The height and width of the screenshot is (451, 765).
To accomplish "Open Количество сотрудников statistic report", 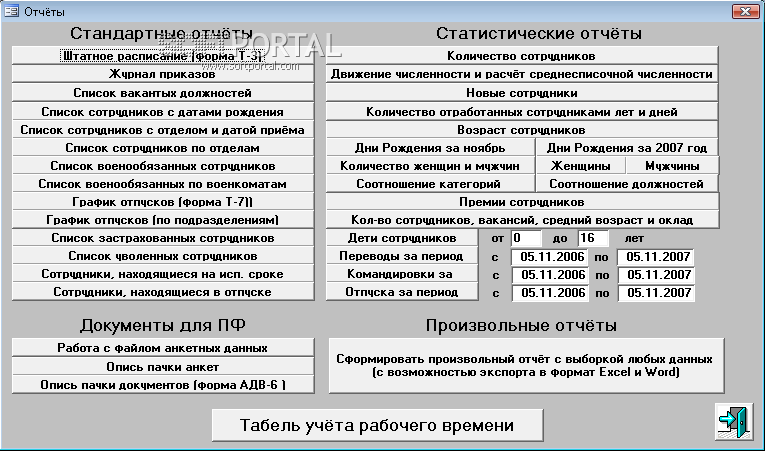I will 522,56.
